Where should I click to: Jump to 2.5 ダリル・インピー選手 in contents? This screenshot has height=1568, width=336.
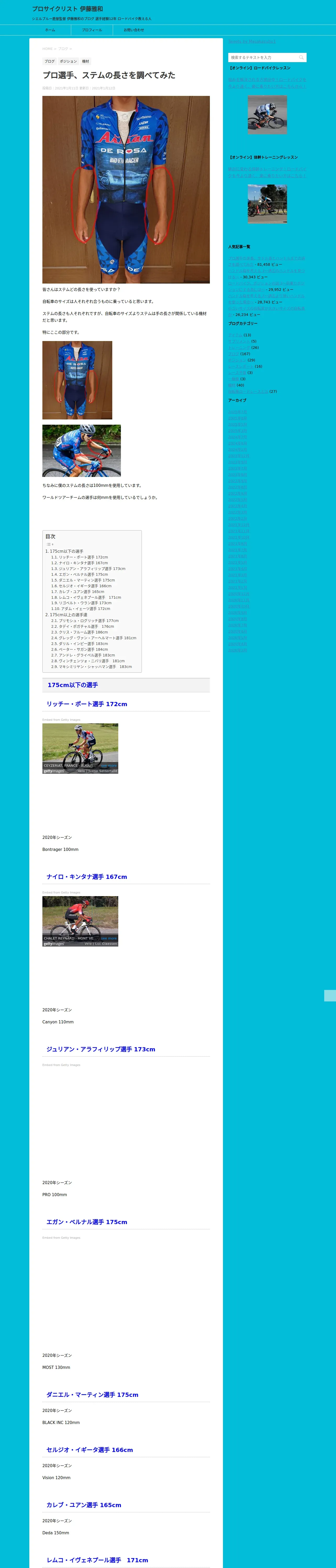[79, 644]
